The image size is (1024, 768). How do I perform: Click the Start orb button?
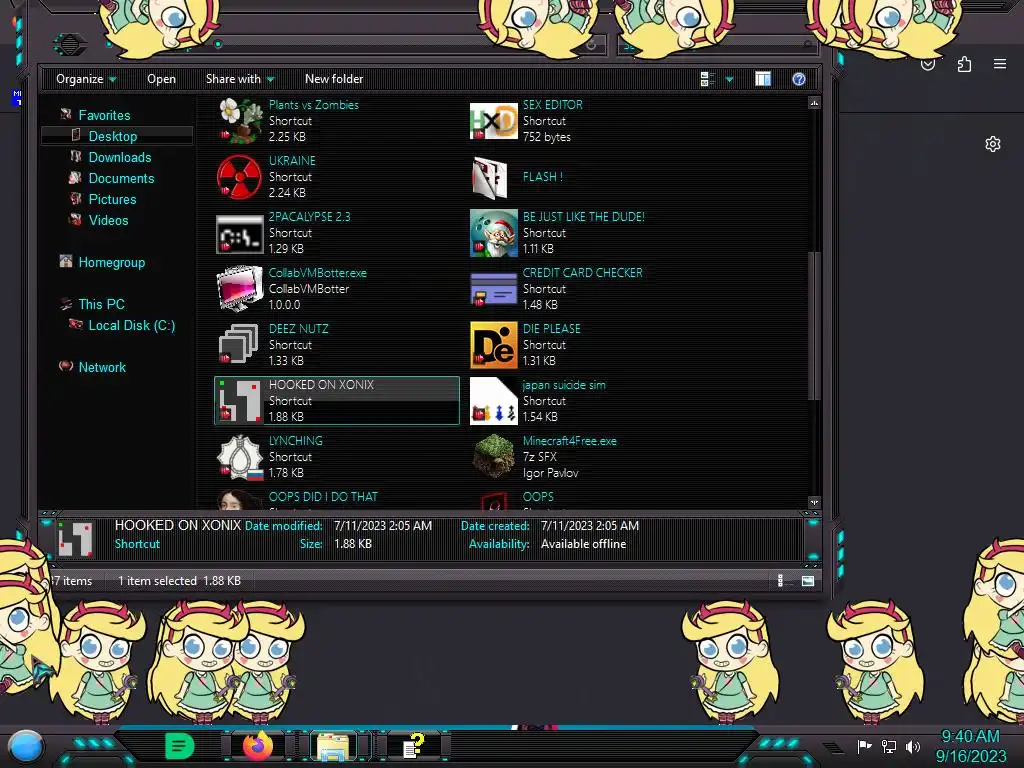26,747
